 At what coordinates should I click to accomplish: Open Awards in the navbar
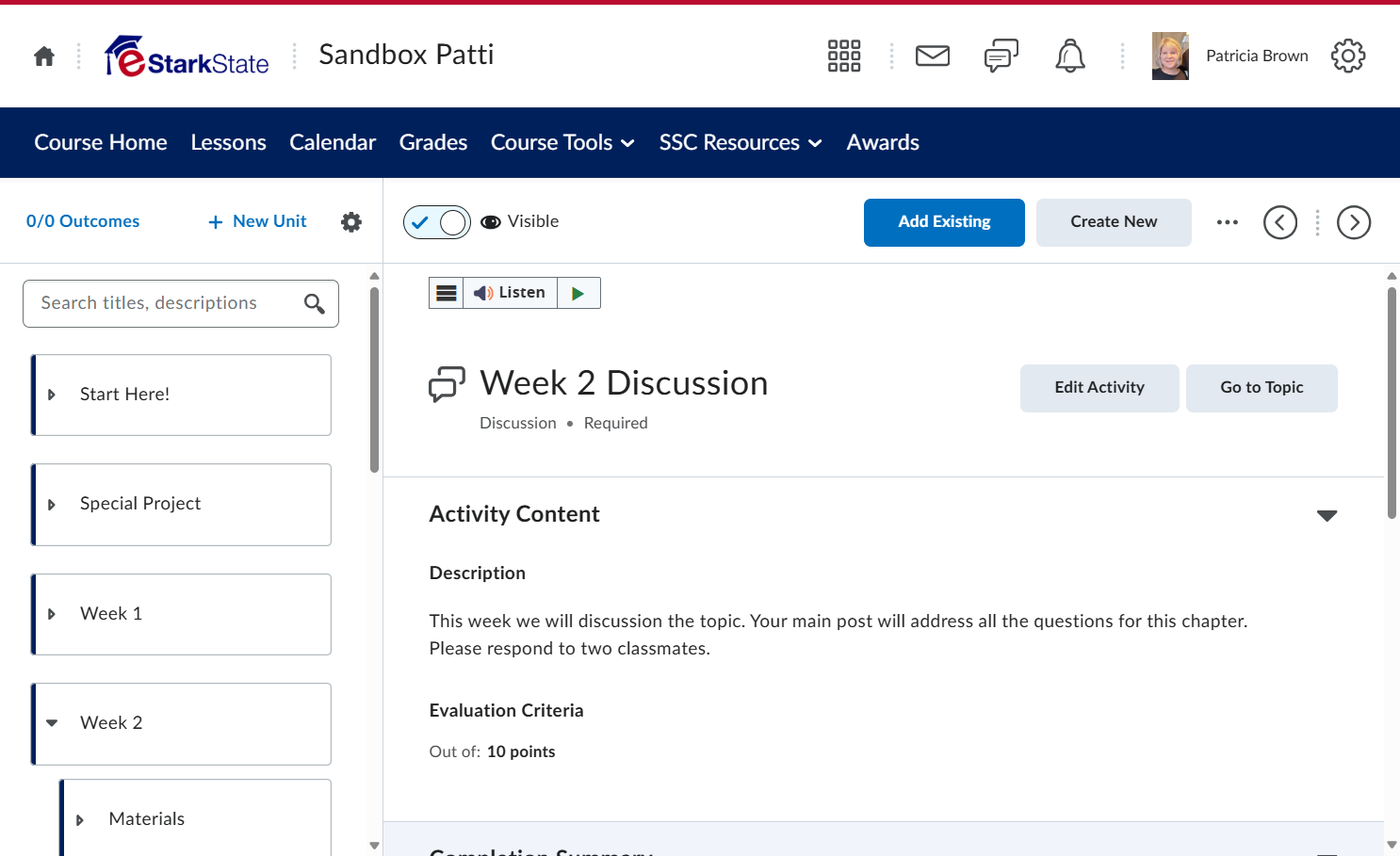click(x=883, y=142)
